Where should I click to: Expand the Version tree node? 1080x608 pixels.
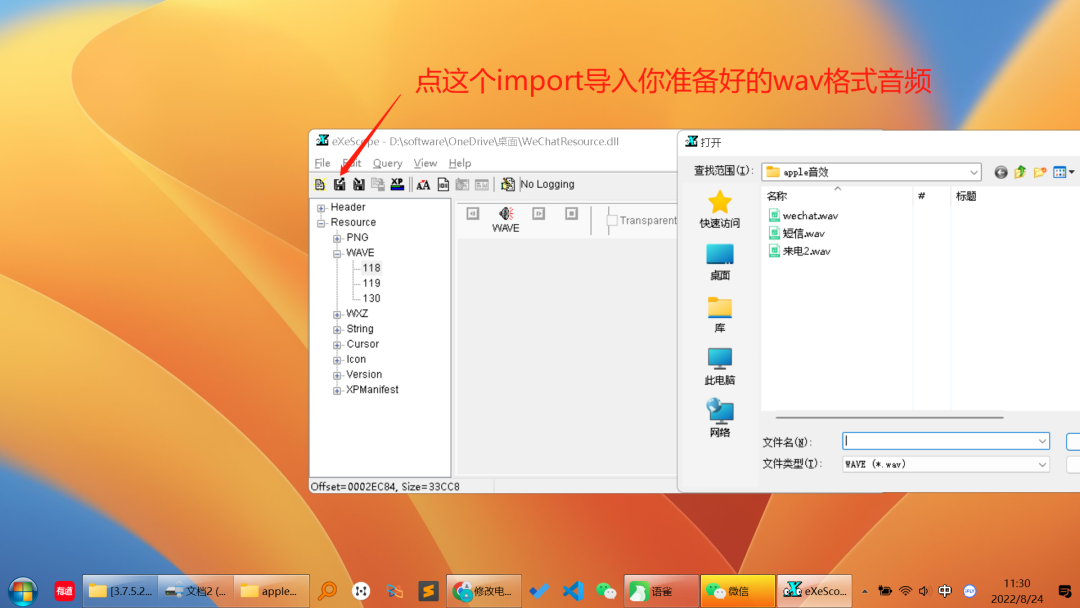point(337,375)
